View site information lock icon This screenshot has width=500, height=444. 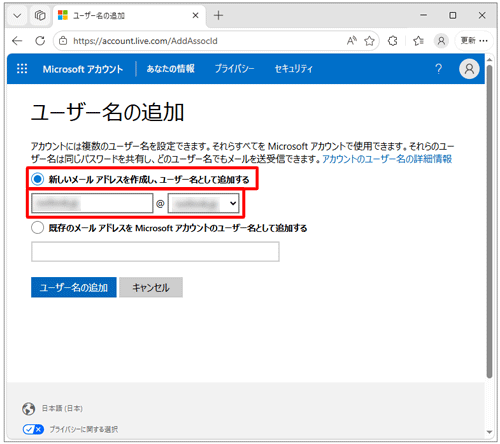63,41
